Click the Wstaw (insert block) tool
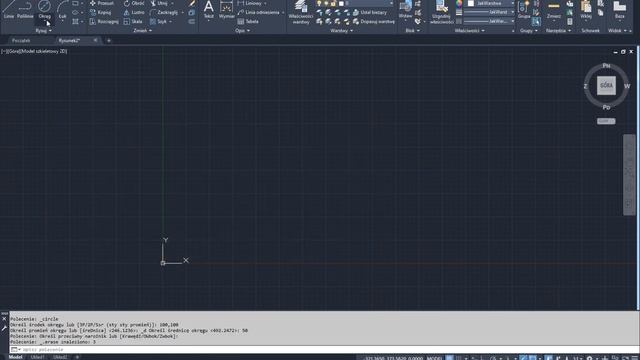 point(405,10)
